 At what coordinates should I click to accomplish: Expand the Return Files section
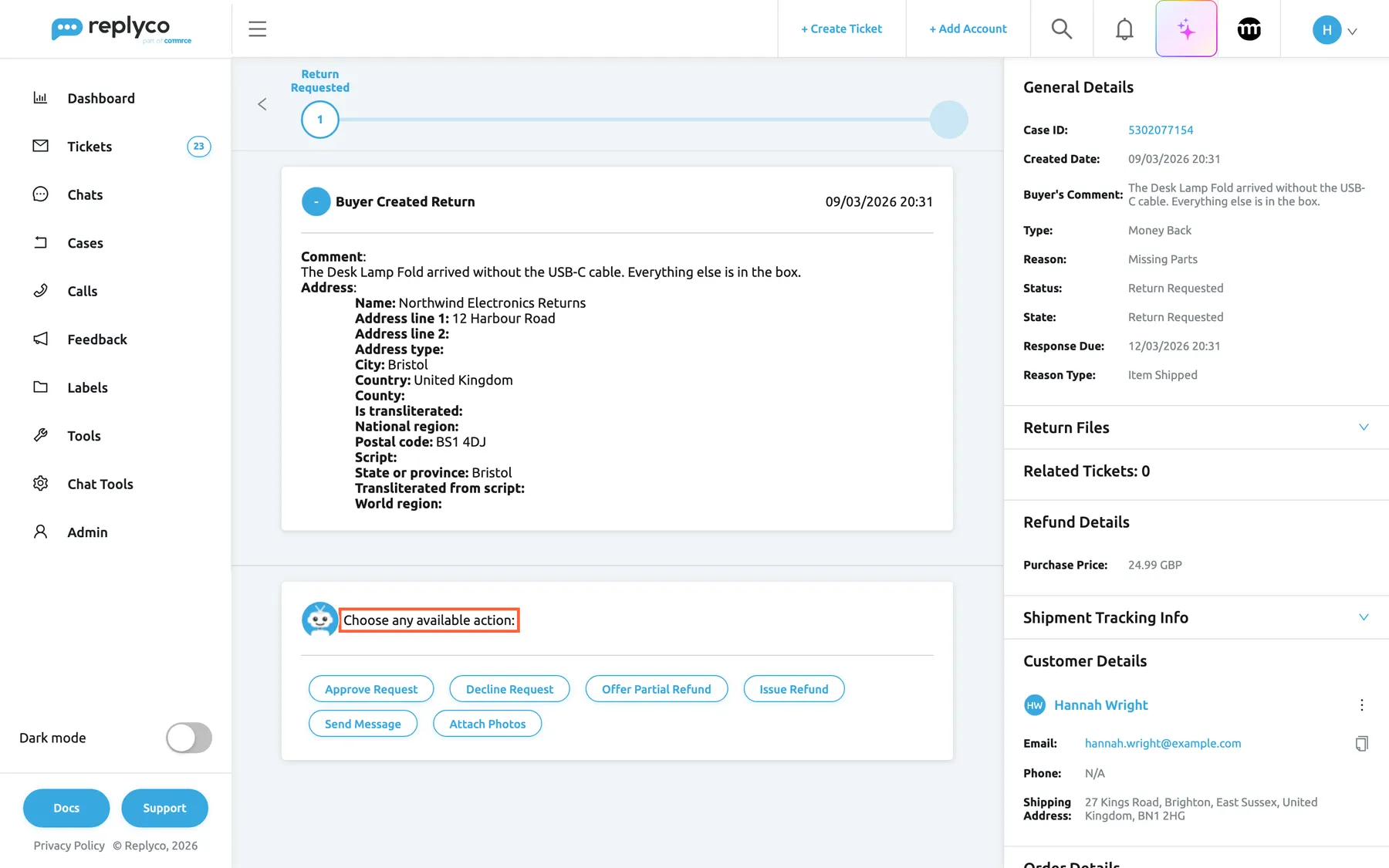pos(1364,427)
